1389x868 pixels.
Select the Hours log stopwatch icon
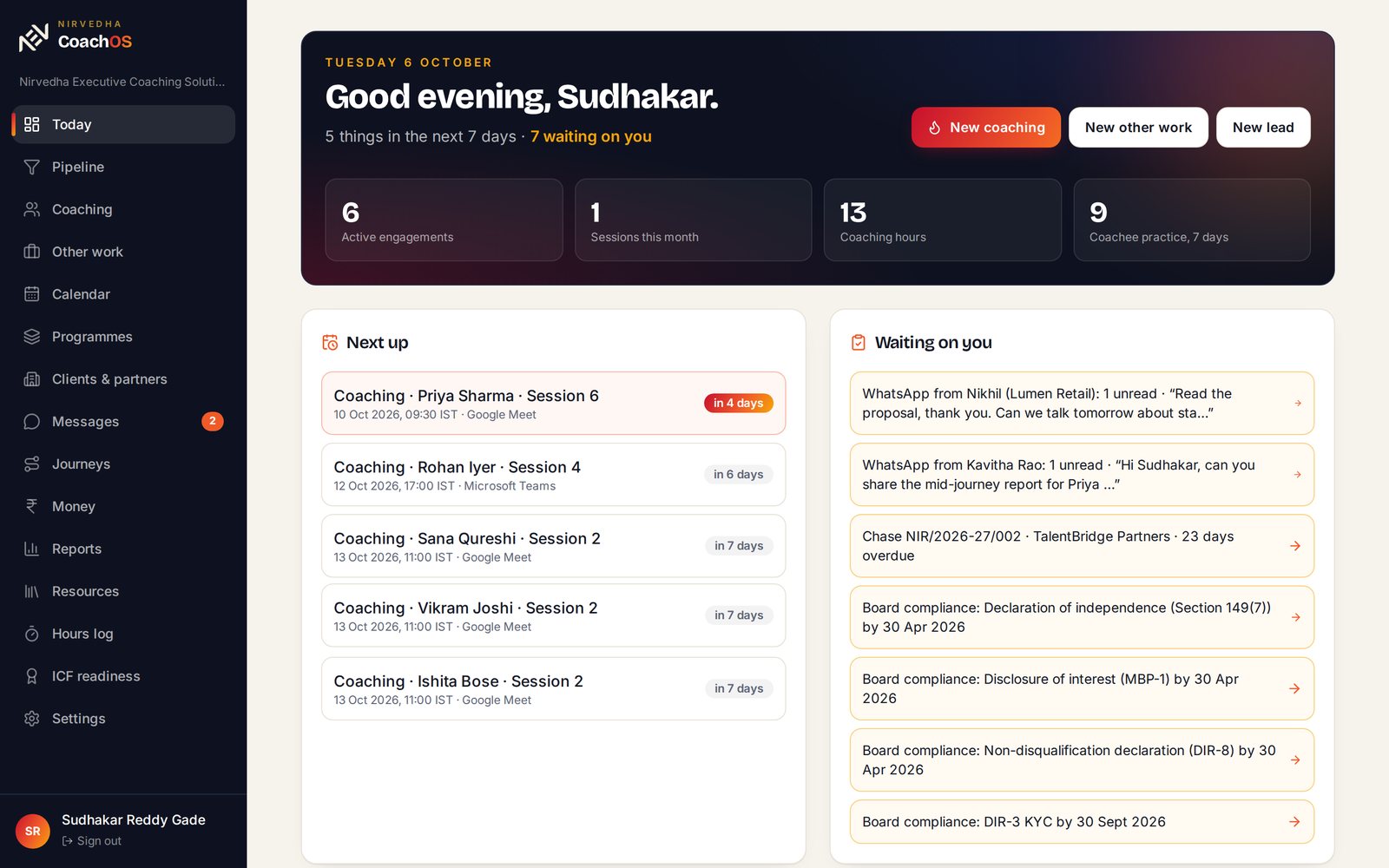tap(32, 634)
